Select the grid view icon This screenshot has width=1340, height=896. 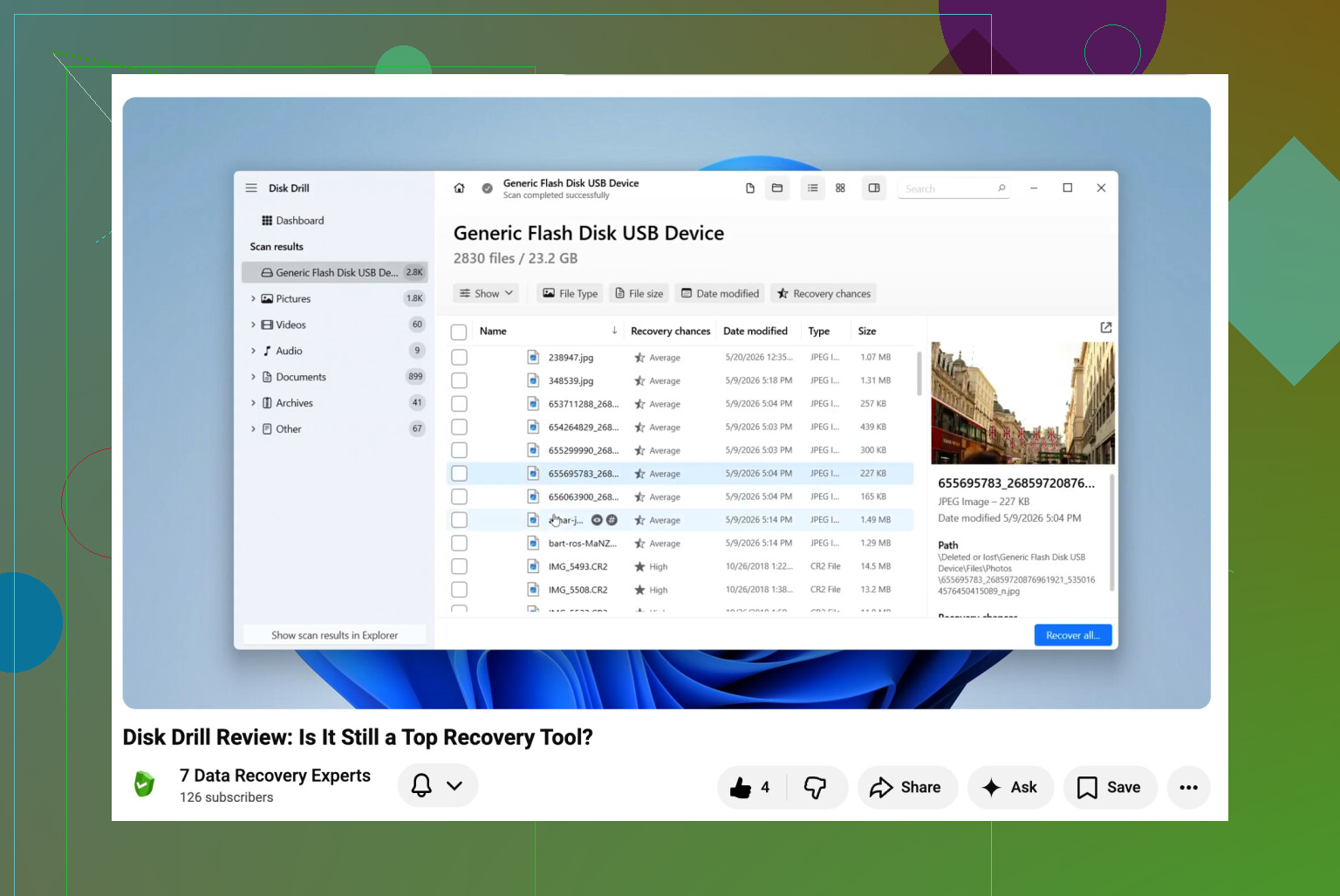[x=841, y=188]
